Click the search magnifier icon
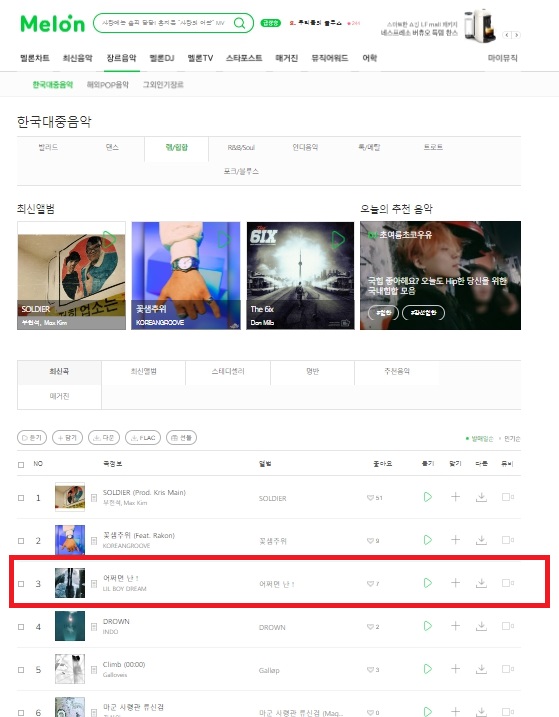Screen dimensions: 559x717 click(239, 23)
